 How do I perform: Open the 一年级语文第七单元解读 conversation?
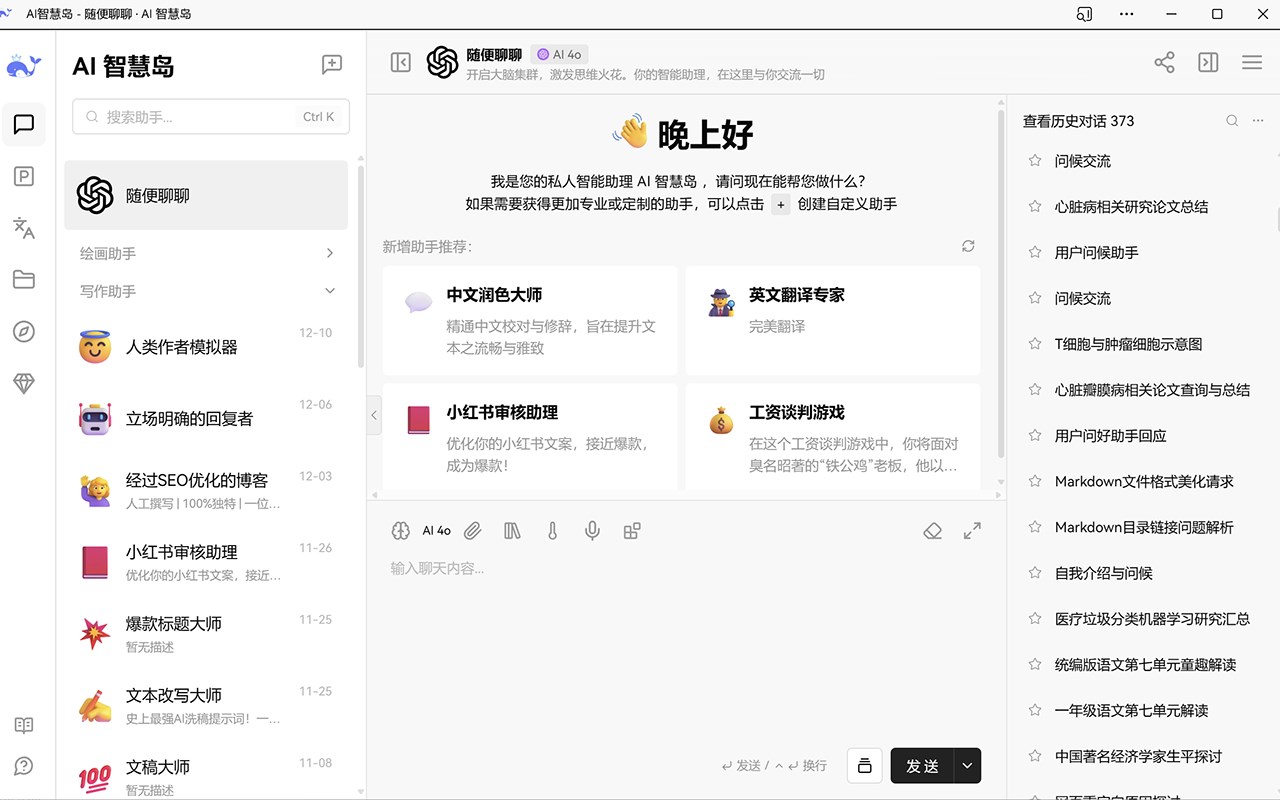(x=1131, y=710)
